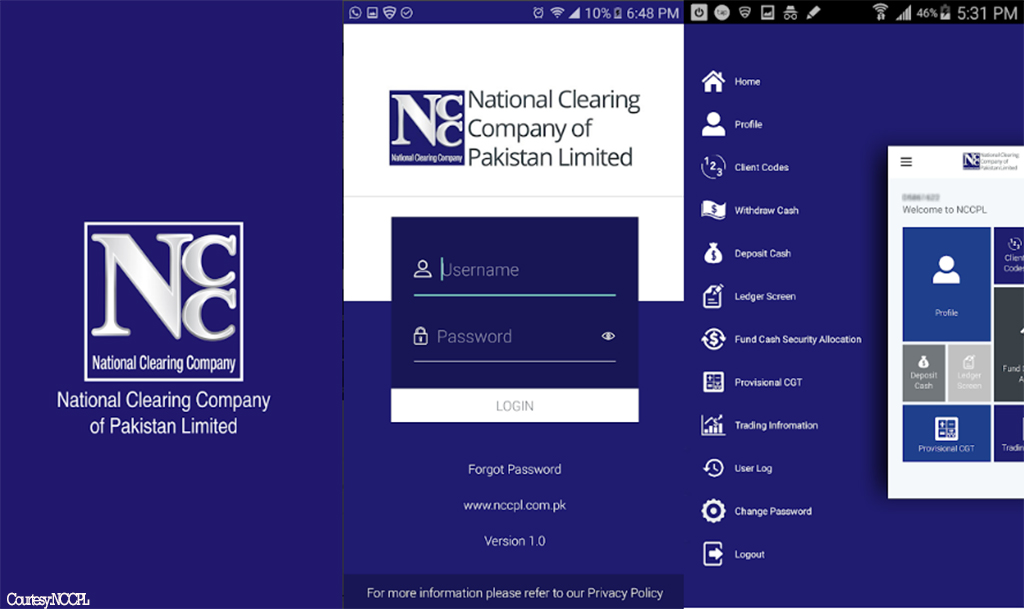
Task: Open Client Codes from side menu icon
Action: click(713, 168)
